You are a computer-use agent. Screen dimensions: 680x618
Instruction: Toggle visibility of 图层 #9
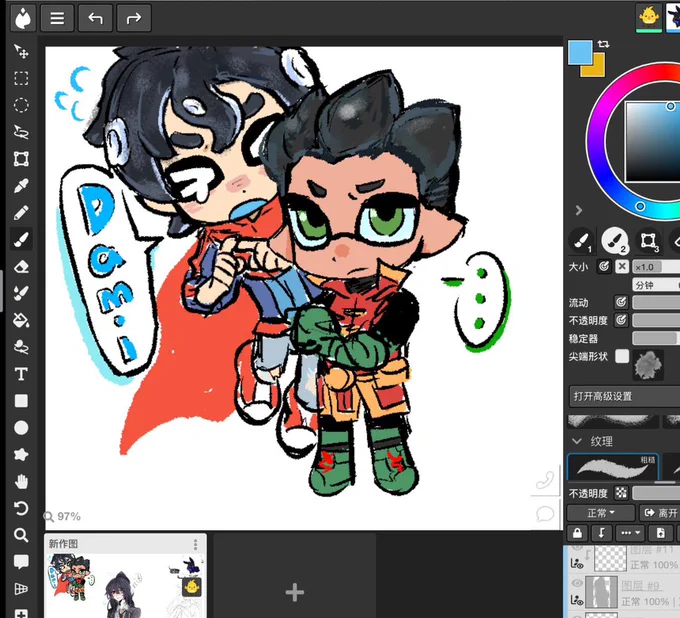point(576,584)
